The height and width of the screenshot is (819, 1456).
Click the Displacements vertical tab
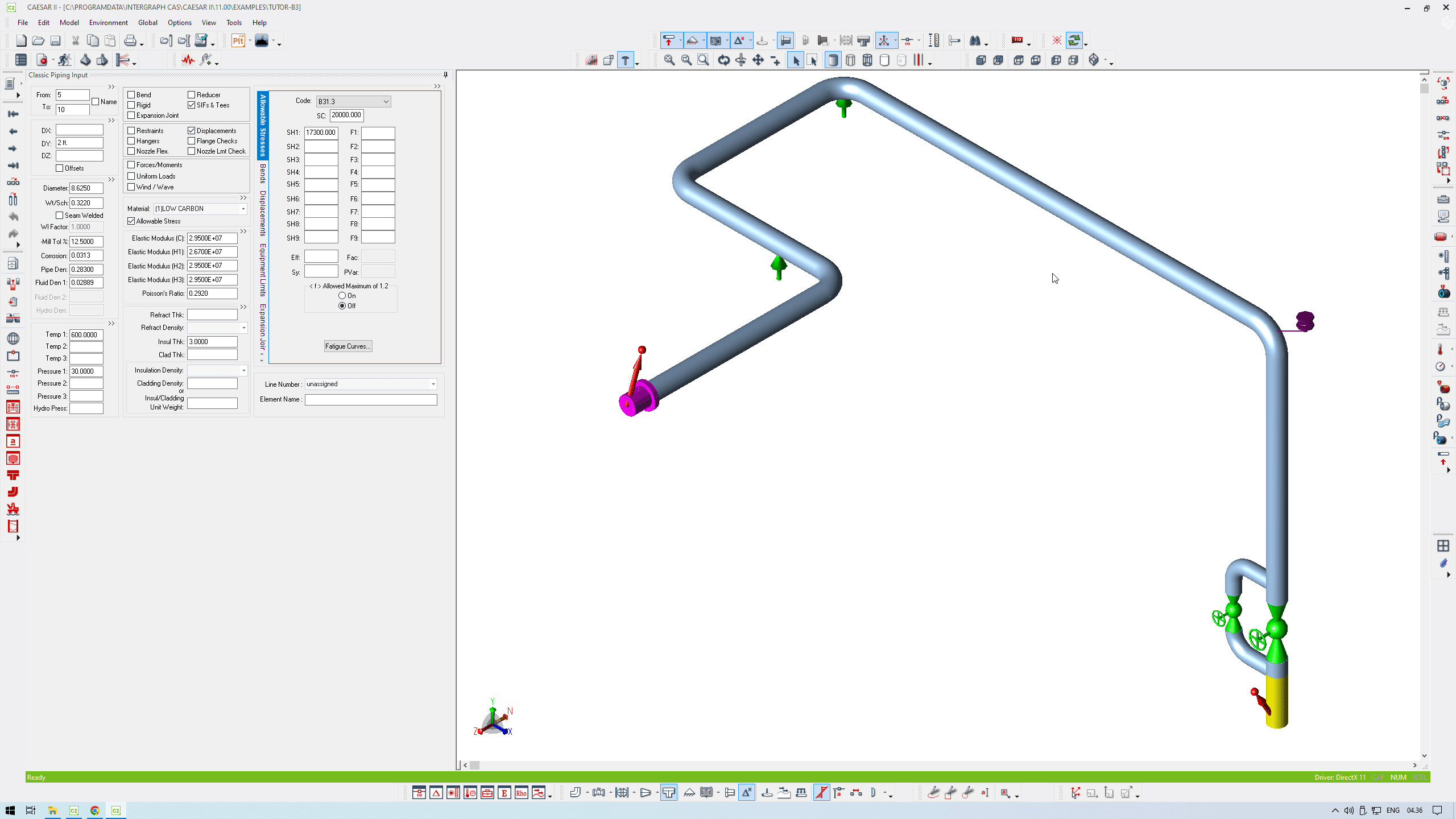click(263, 213)
